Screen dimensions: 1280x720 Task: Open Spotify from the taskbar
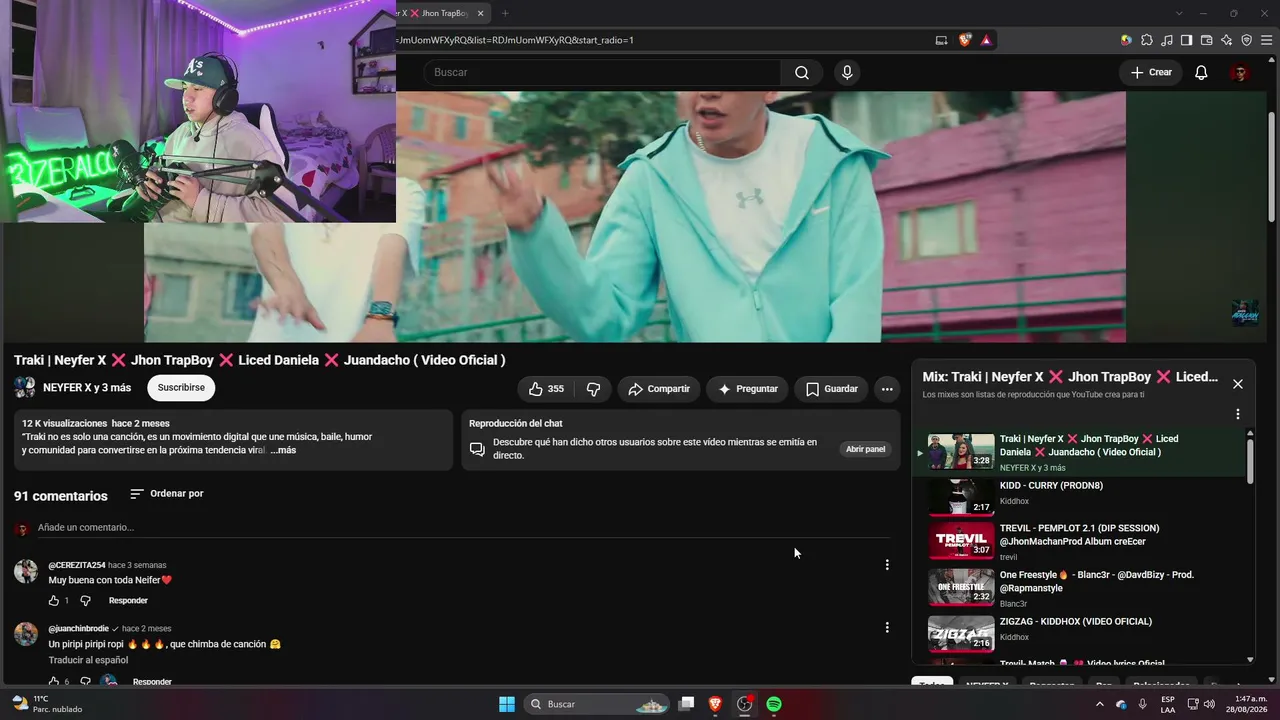tap(774, 704)
